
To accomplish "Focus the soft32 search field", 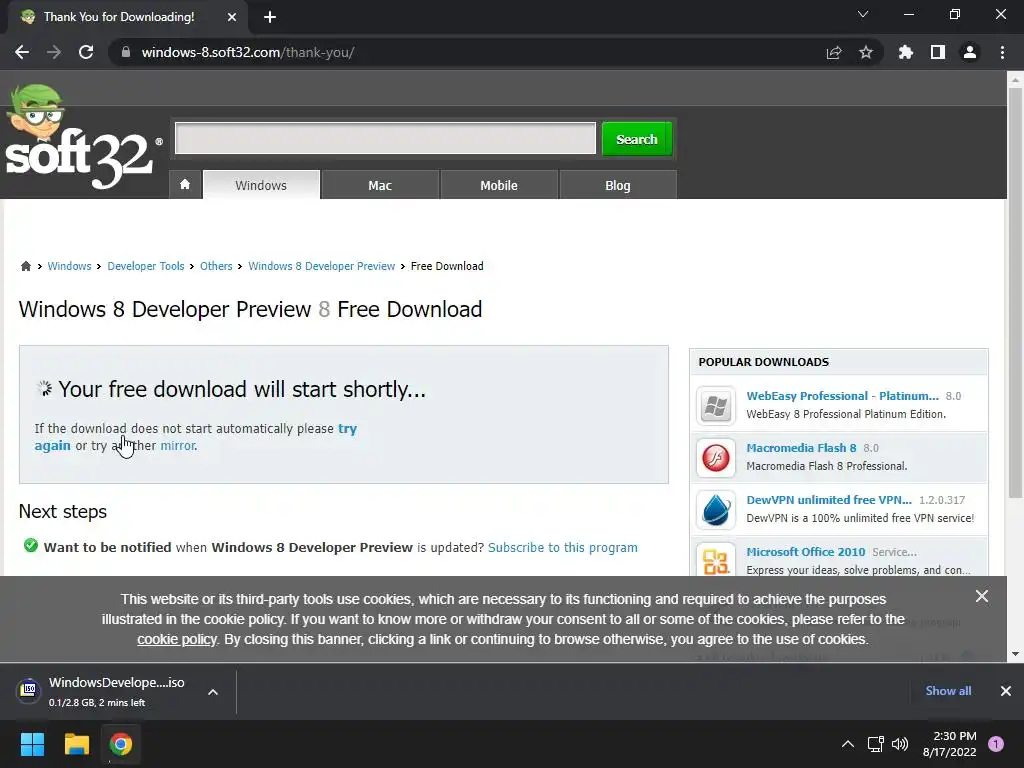I will click(x=385, y=138).
